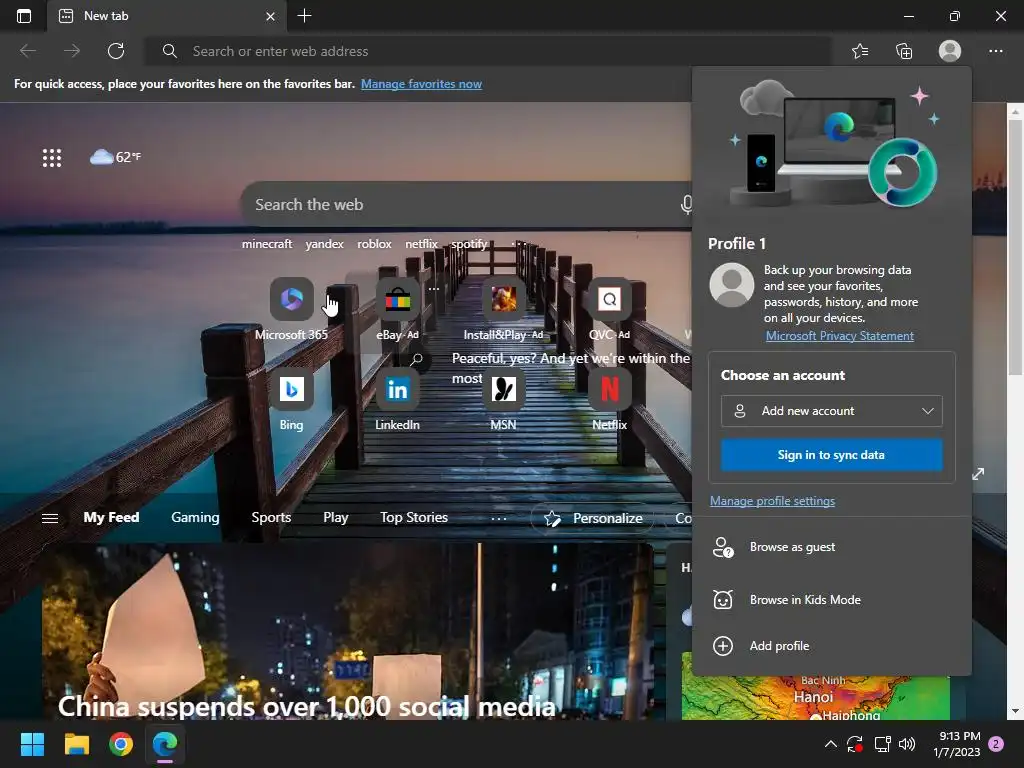Click the profile avatar in toolbar

coord(950,51)
